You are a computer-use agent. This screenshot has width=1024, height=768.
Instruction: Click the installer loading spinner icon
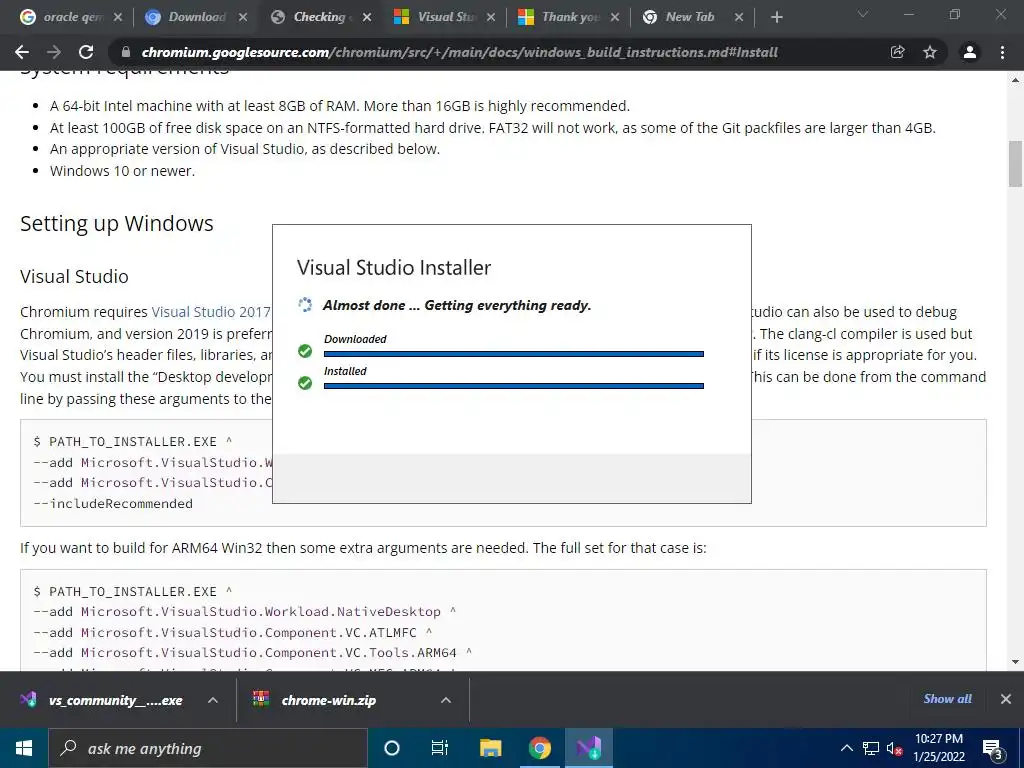pyautogui.click(x=305, y=305)
